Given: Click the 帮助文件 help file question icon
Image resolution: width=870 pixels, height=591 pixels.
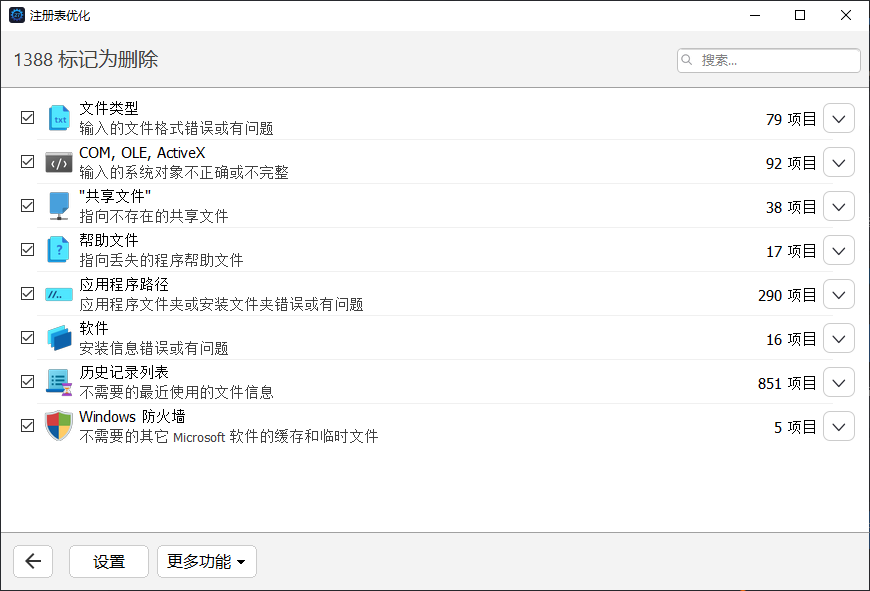Looking at the screenshot, I should click(x=58, y=249).
